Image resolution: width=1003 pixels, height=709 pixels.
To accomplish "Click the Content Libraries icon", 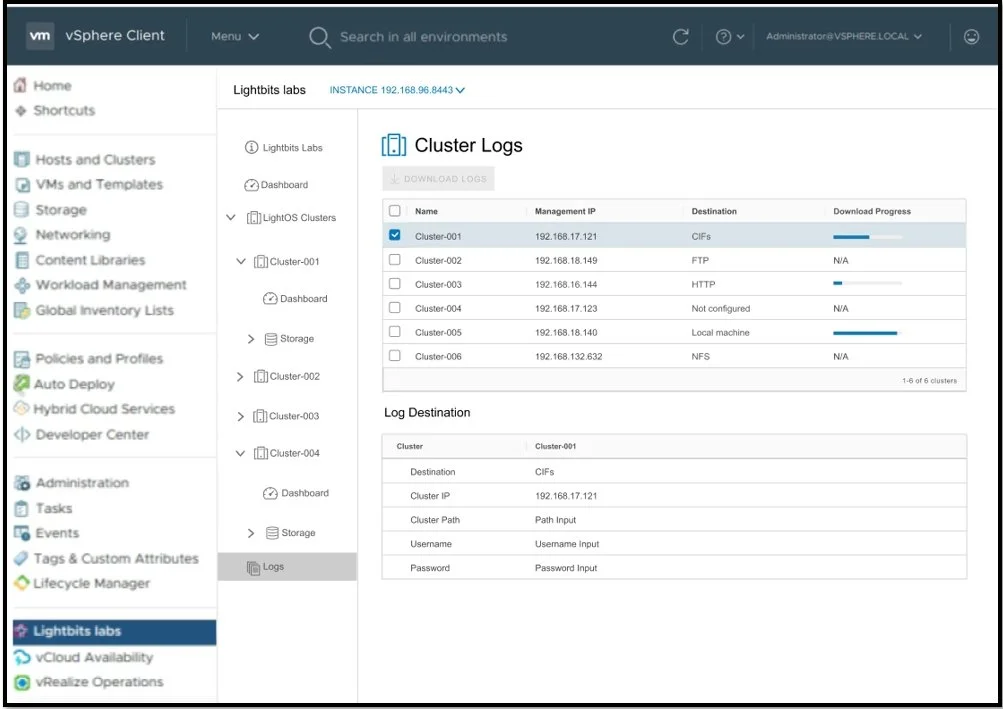I will coord(22,260).
